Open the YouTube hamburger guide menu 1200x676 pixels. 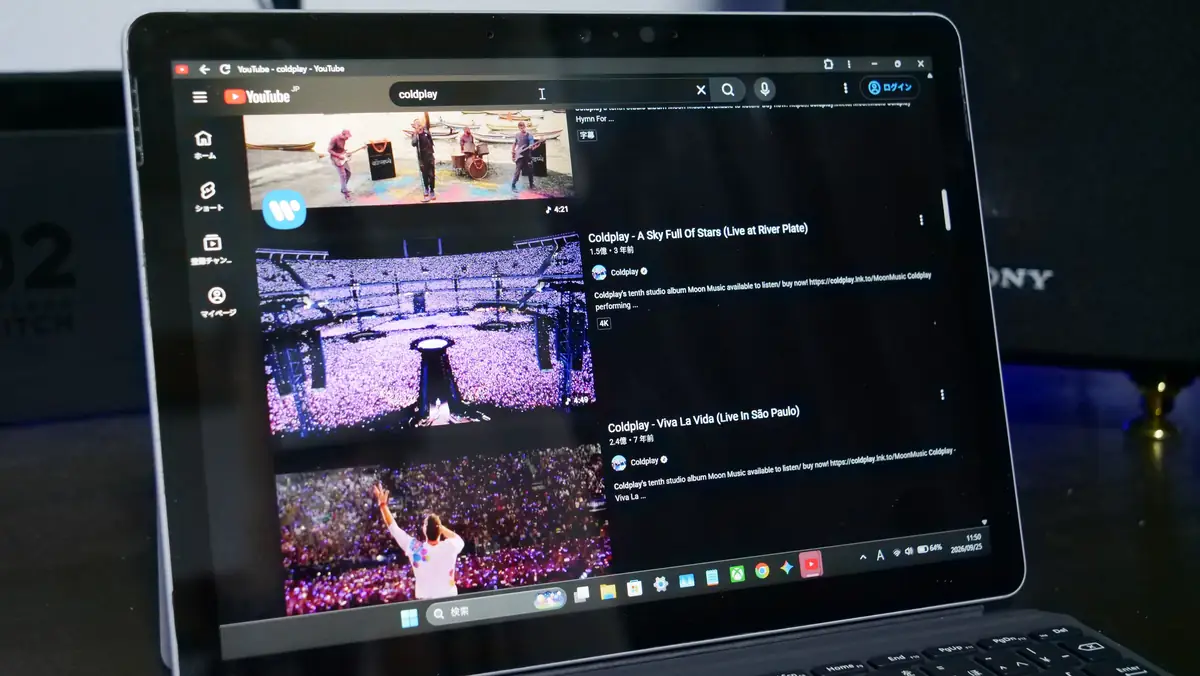[x=200, y=97]
